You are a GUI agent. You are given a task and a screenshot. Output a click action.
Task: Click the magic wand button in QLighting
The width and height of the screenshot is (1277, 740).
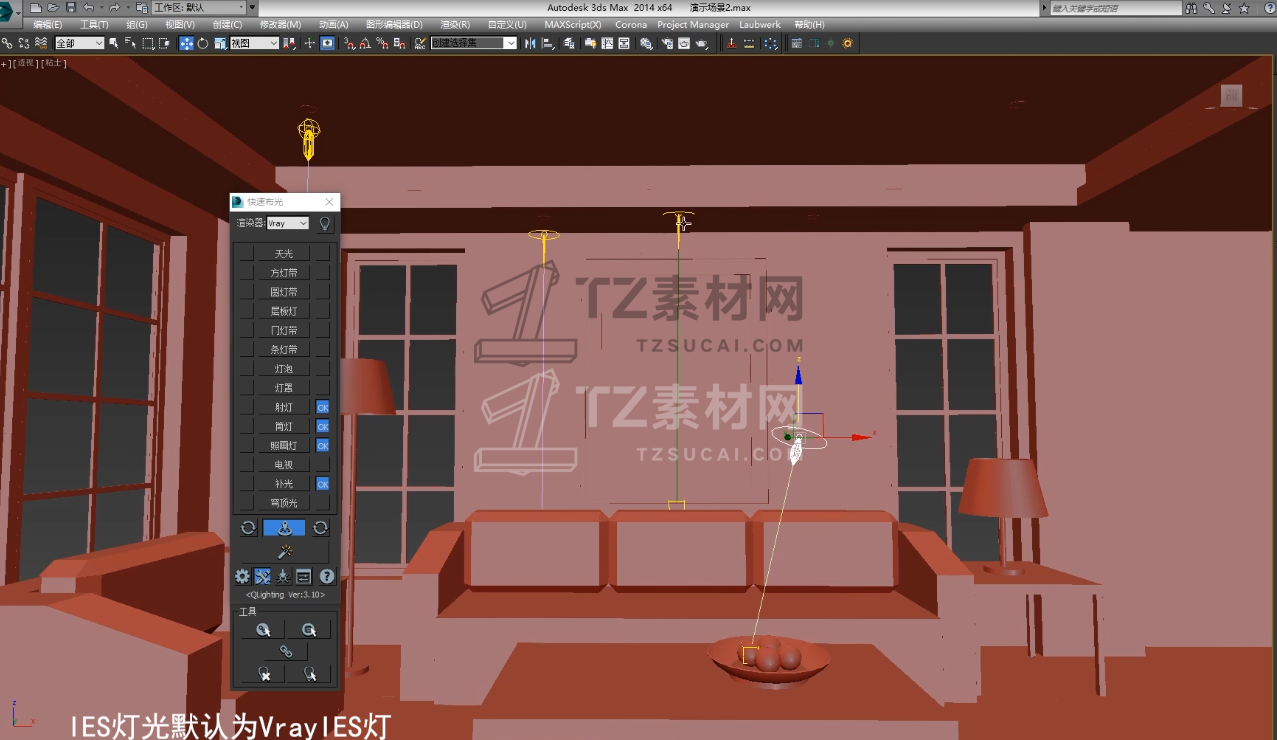pyautogui.click(x=284, y=552)
